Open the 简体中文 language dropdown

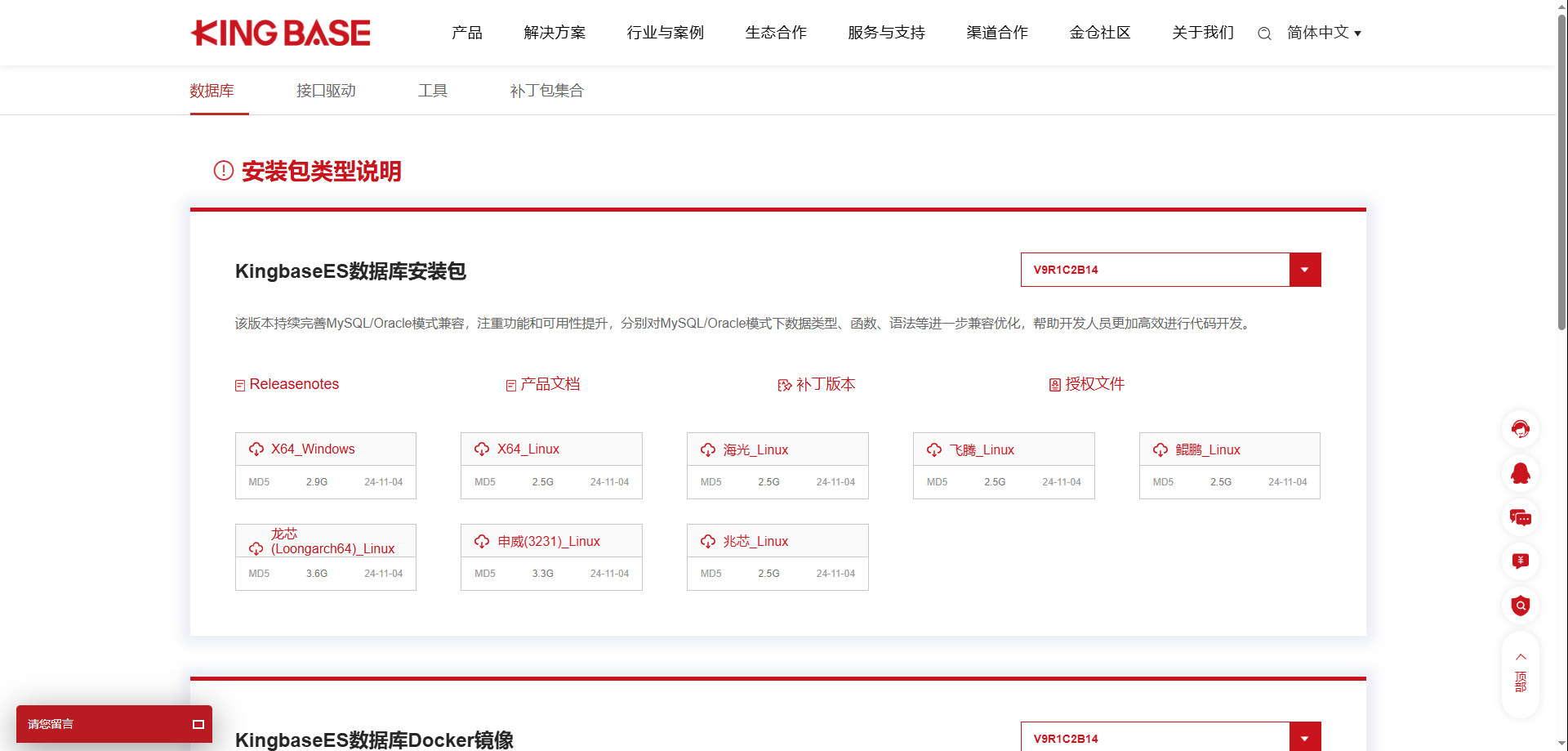1324,33
